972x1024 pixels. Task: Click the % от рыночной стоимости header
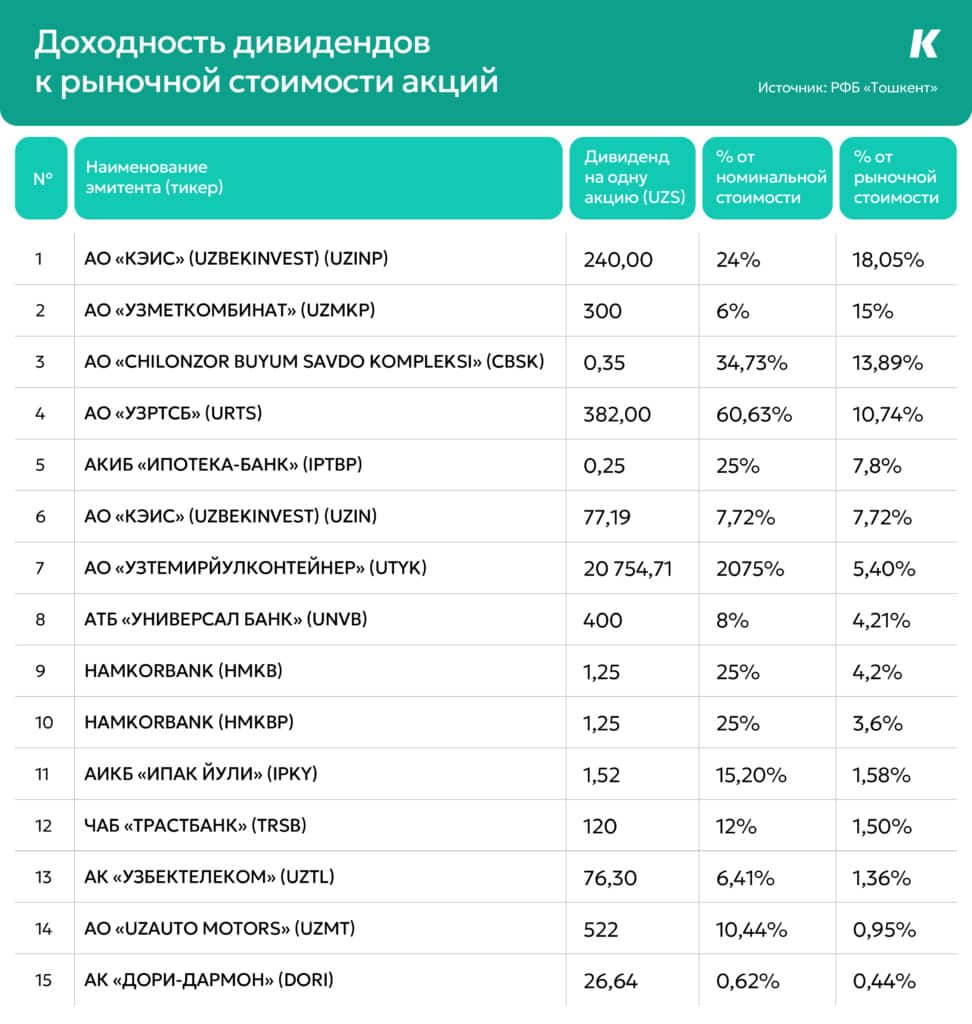[898, 178]
